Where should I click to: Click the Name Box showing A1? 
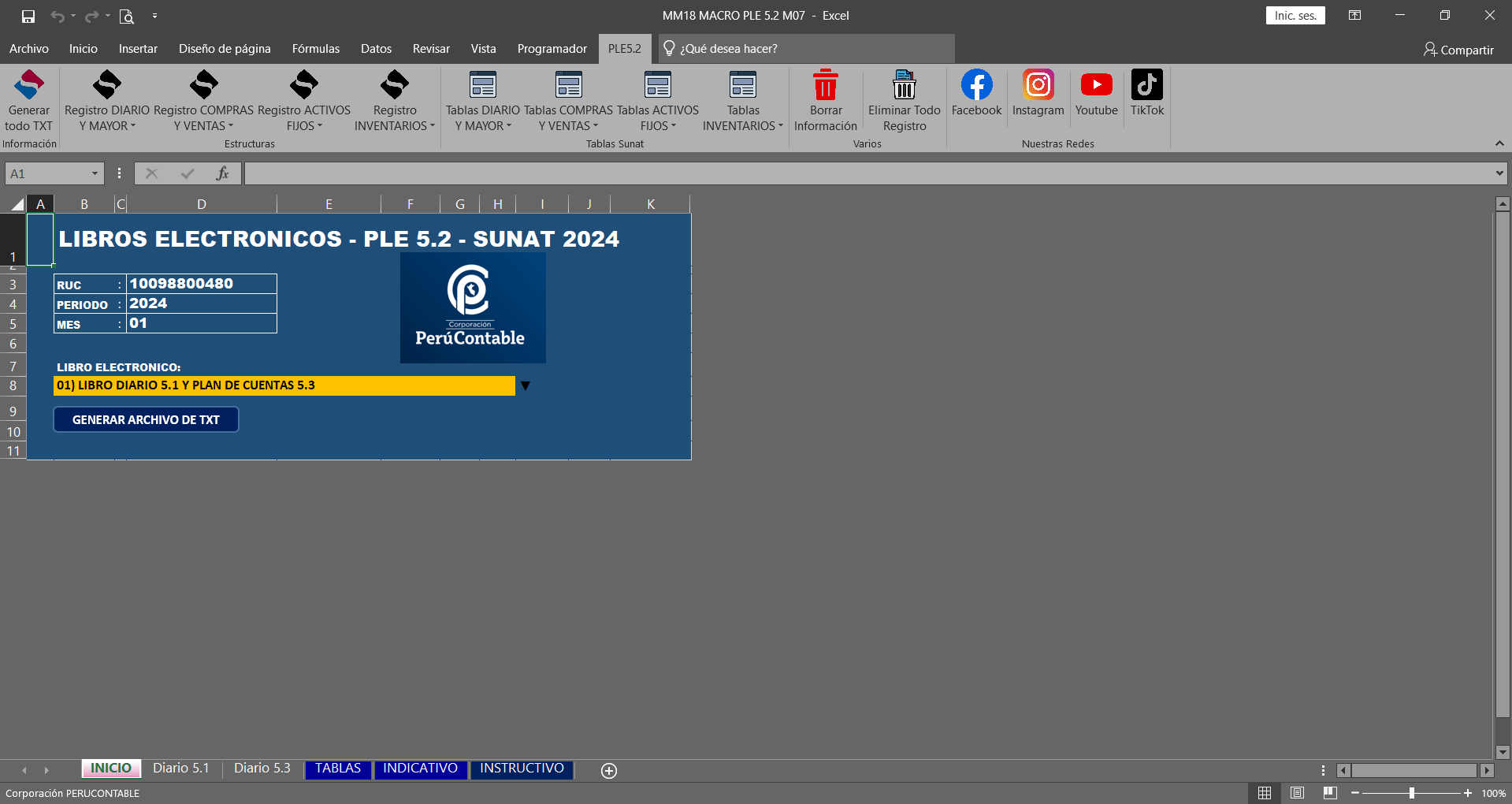[47, 174]
